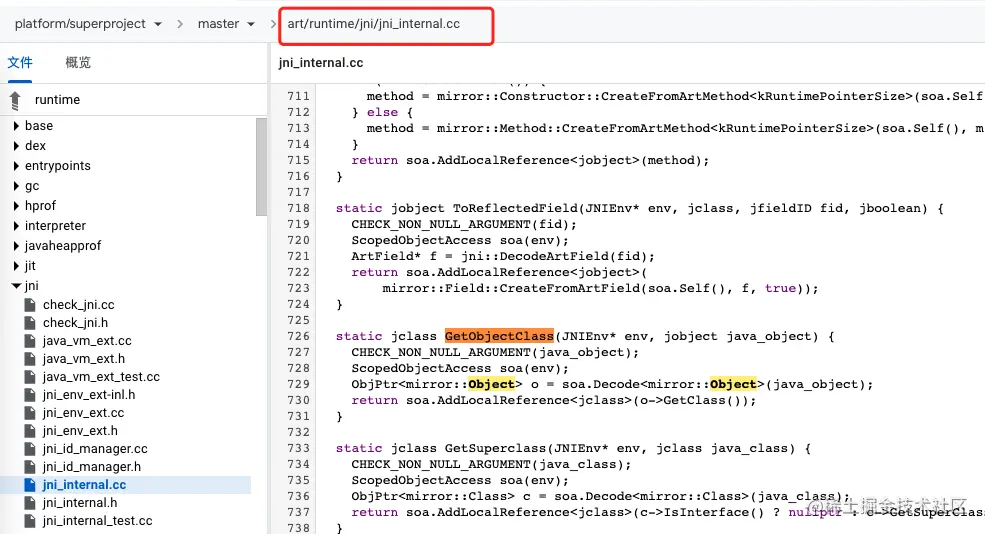The width and height of the screenshot is (985, 534).
Task: Open the platform/superproject dropdown
Action: point(88,24)
